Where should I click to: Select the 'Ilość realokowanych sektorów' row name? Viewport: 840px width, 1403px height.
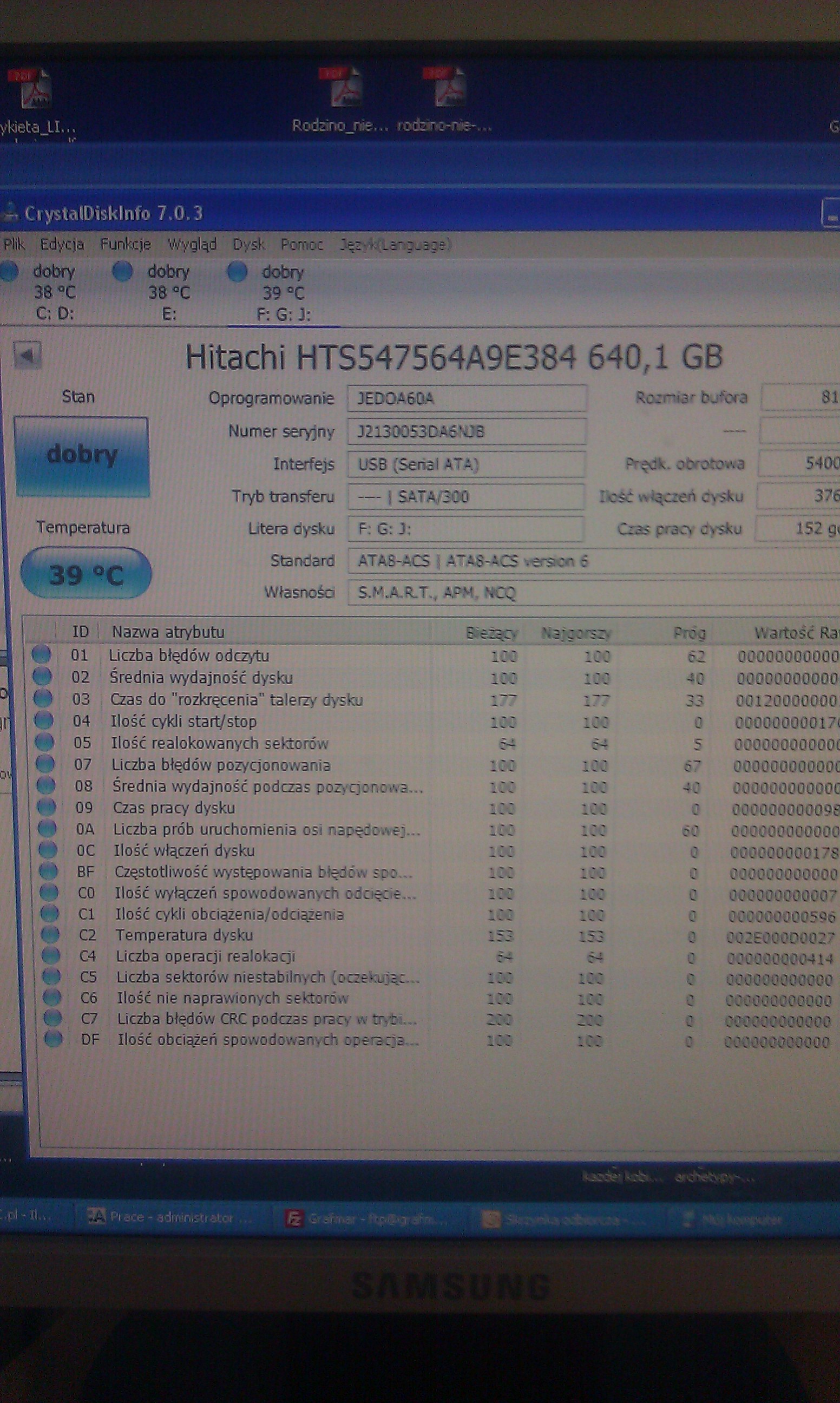(x=220, y=743)
